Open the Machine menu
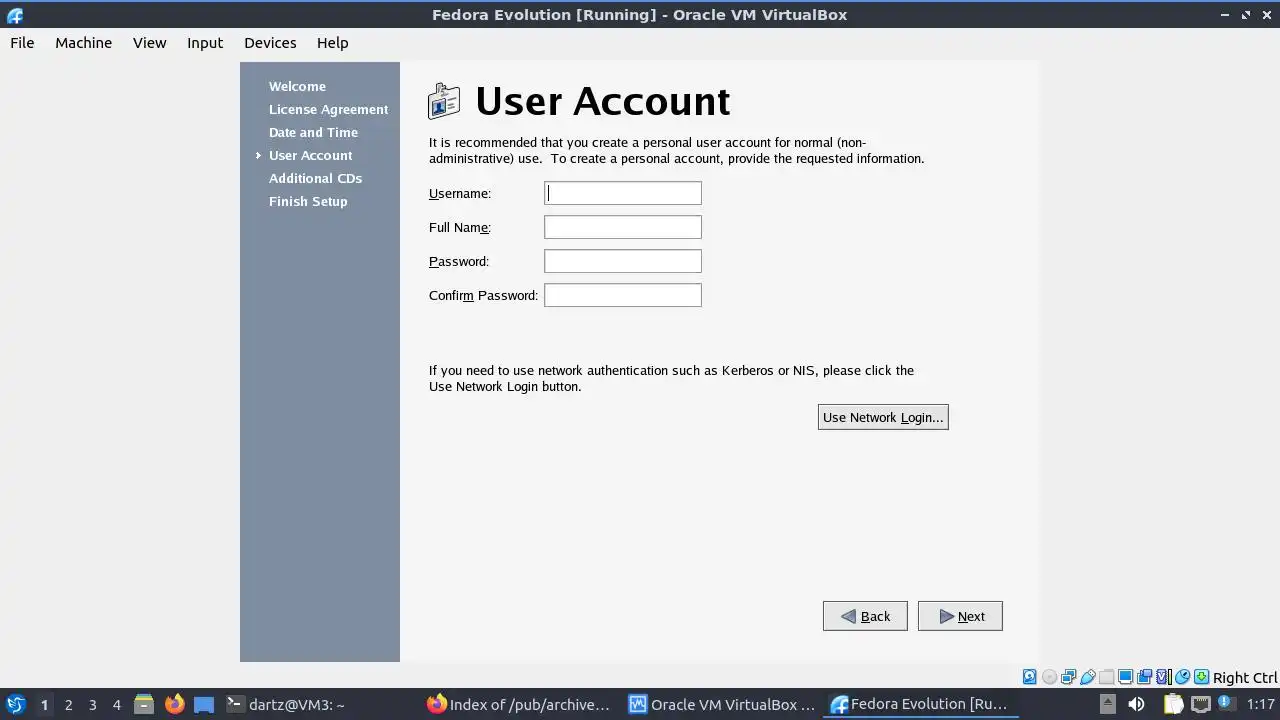This screenshot has width=1280, height=720. pyautogui.click(x=83, y=43)
